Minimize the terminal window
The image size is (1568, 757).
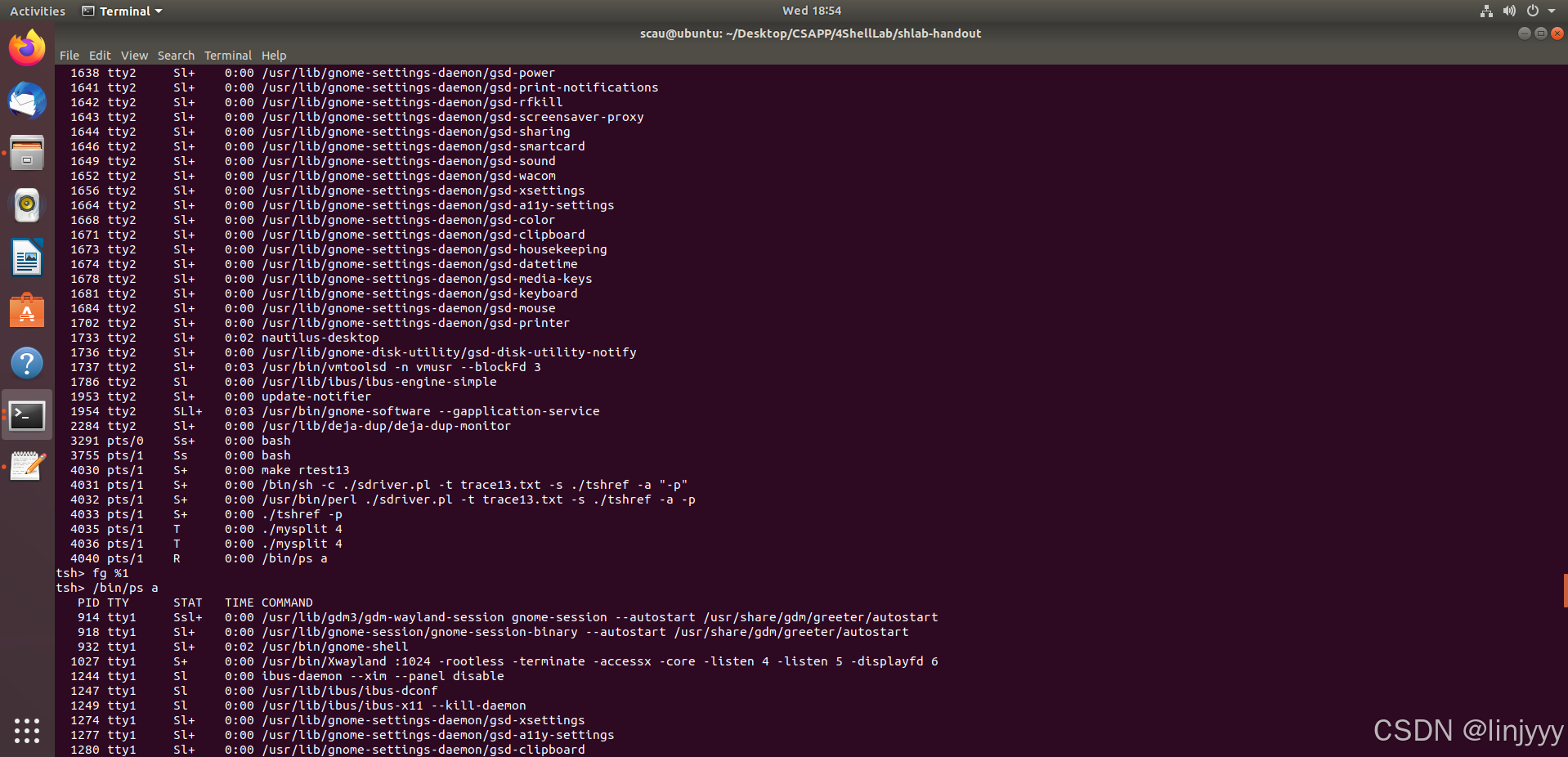click(x=1524, y=34)
